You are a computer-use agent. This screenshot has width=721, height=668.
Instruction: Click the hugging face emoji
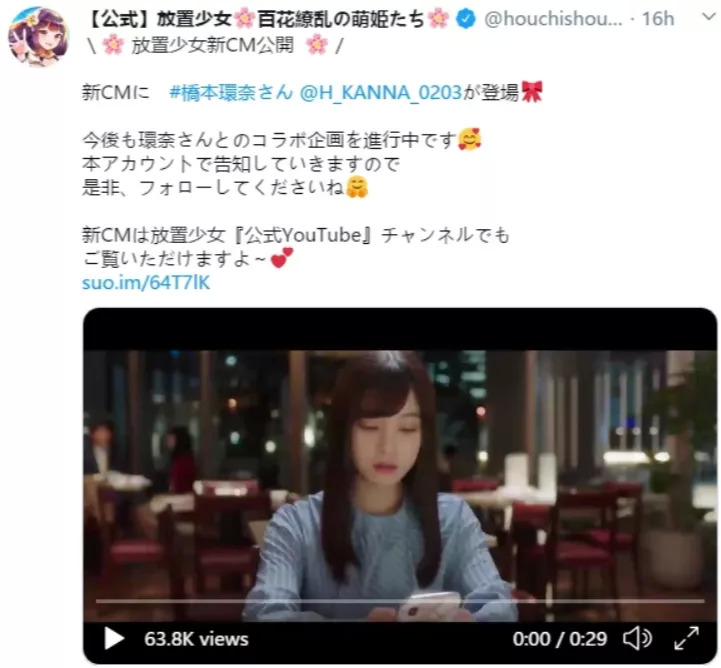tap(357, 187)
